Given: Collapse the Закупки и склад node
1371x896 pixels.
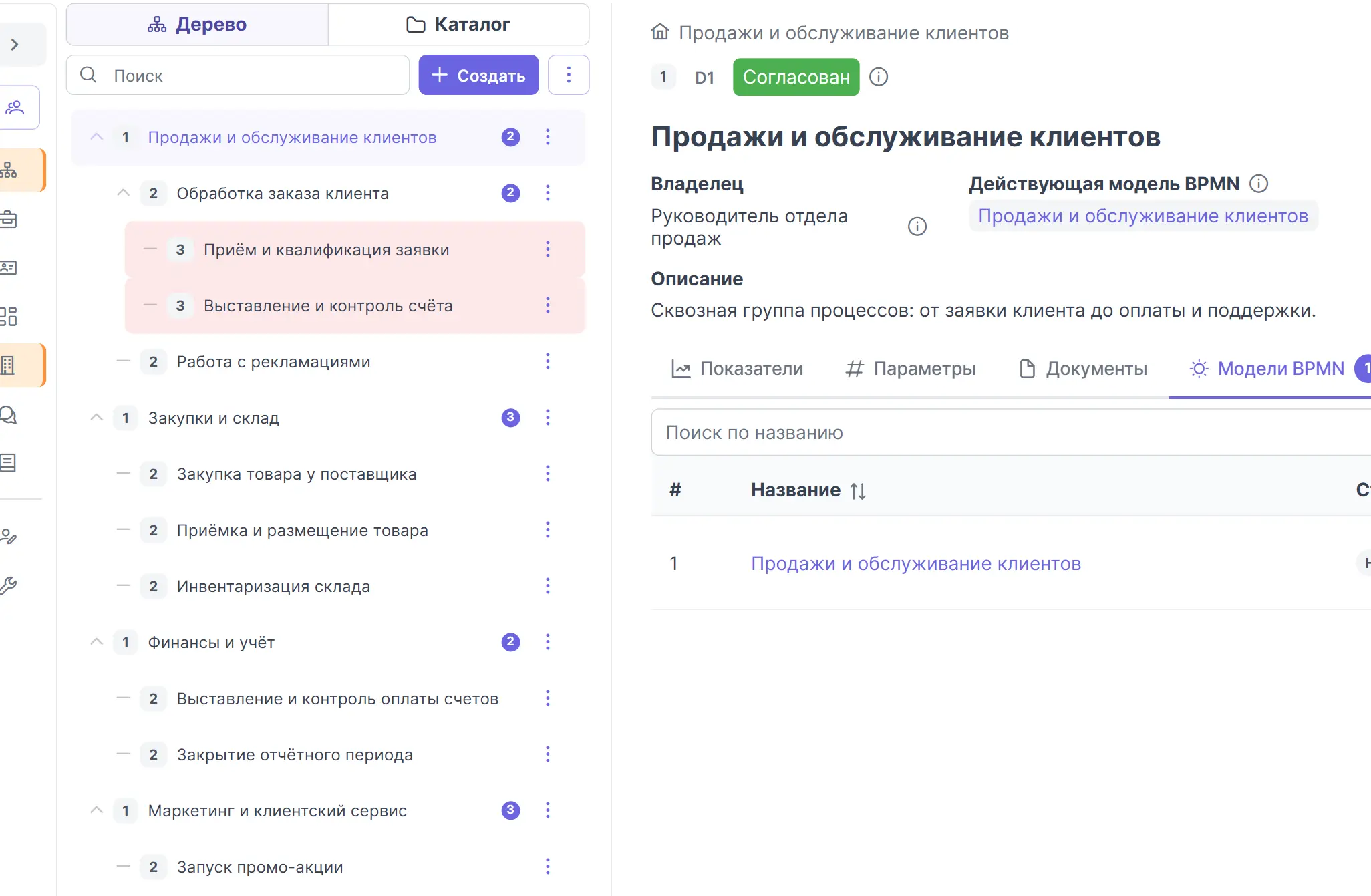Looking at the screenshot, I should tap(97, 418).
